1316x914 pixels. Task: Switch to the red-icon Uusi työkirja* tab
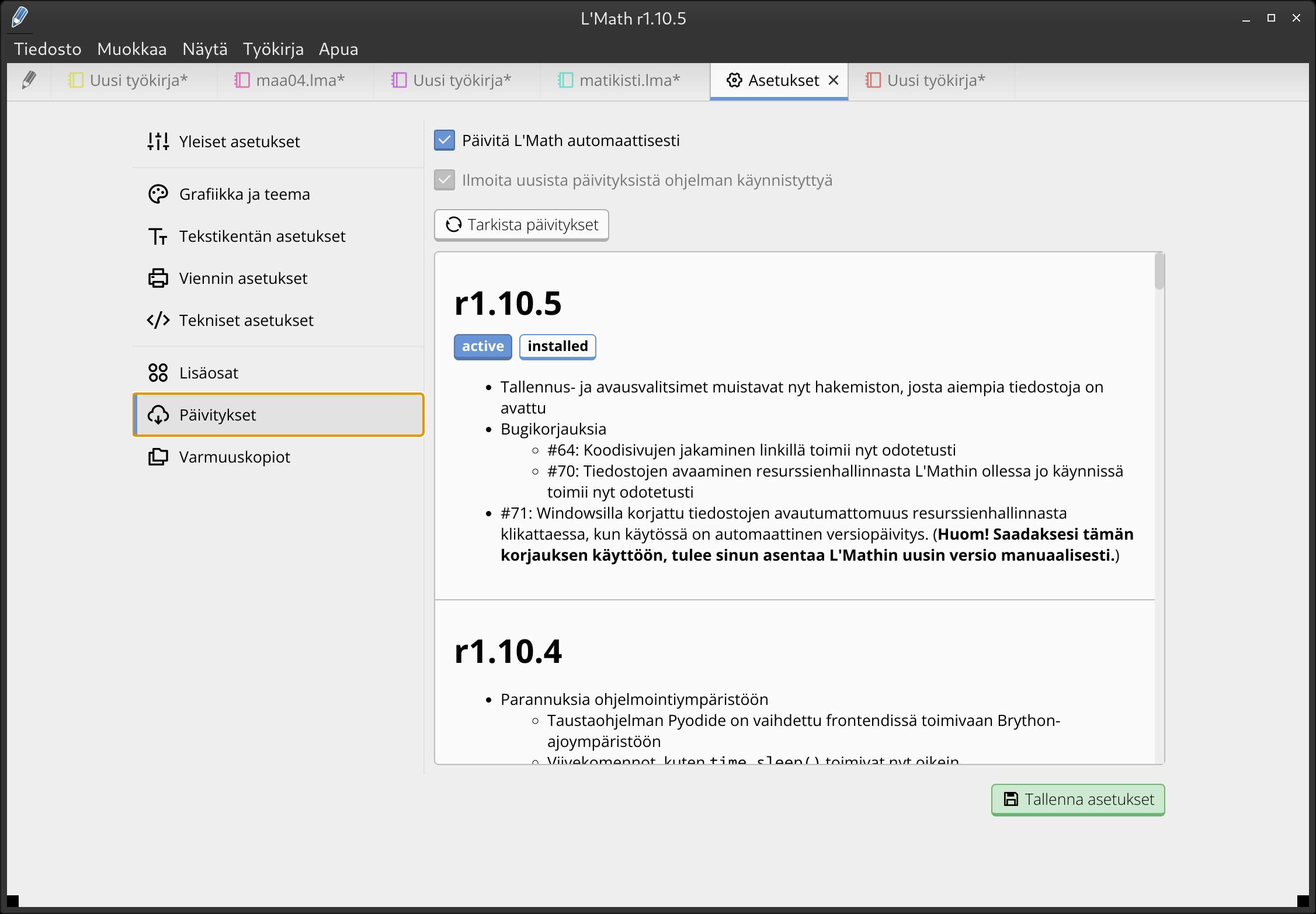click(931, 81)
